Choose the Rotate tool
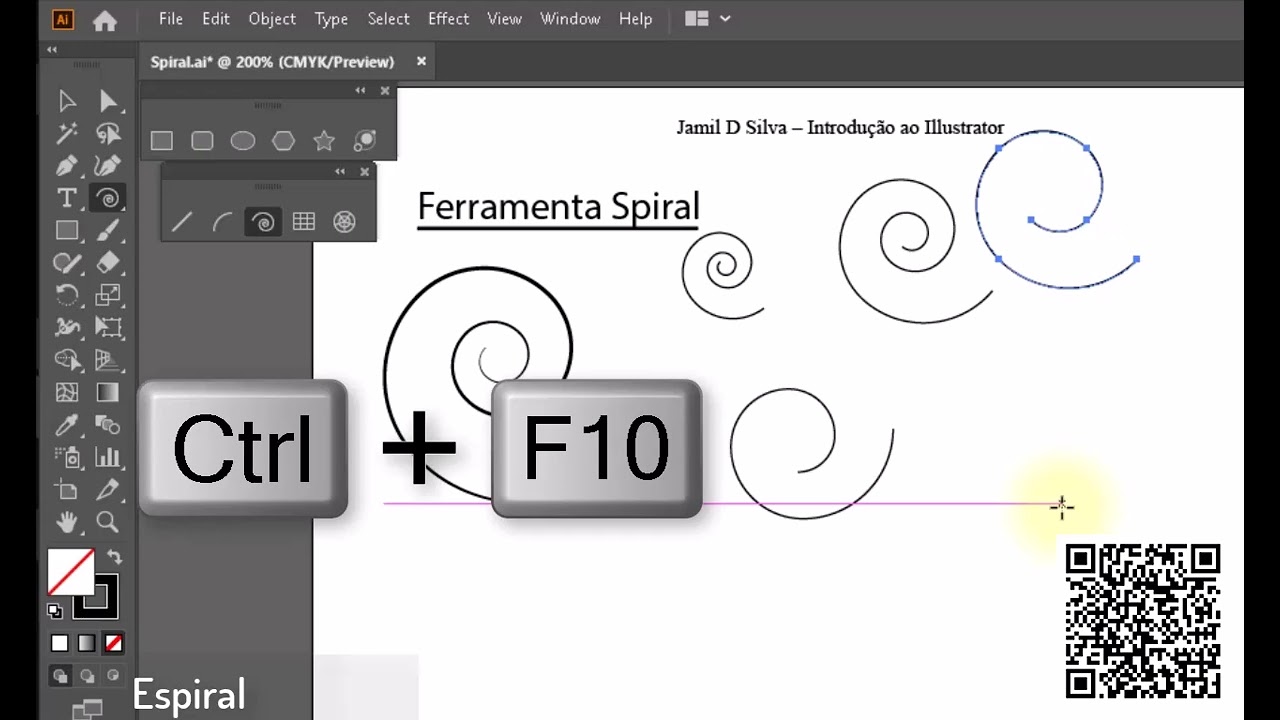 click(67, 295)
